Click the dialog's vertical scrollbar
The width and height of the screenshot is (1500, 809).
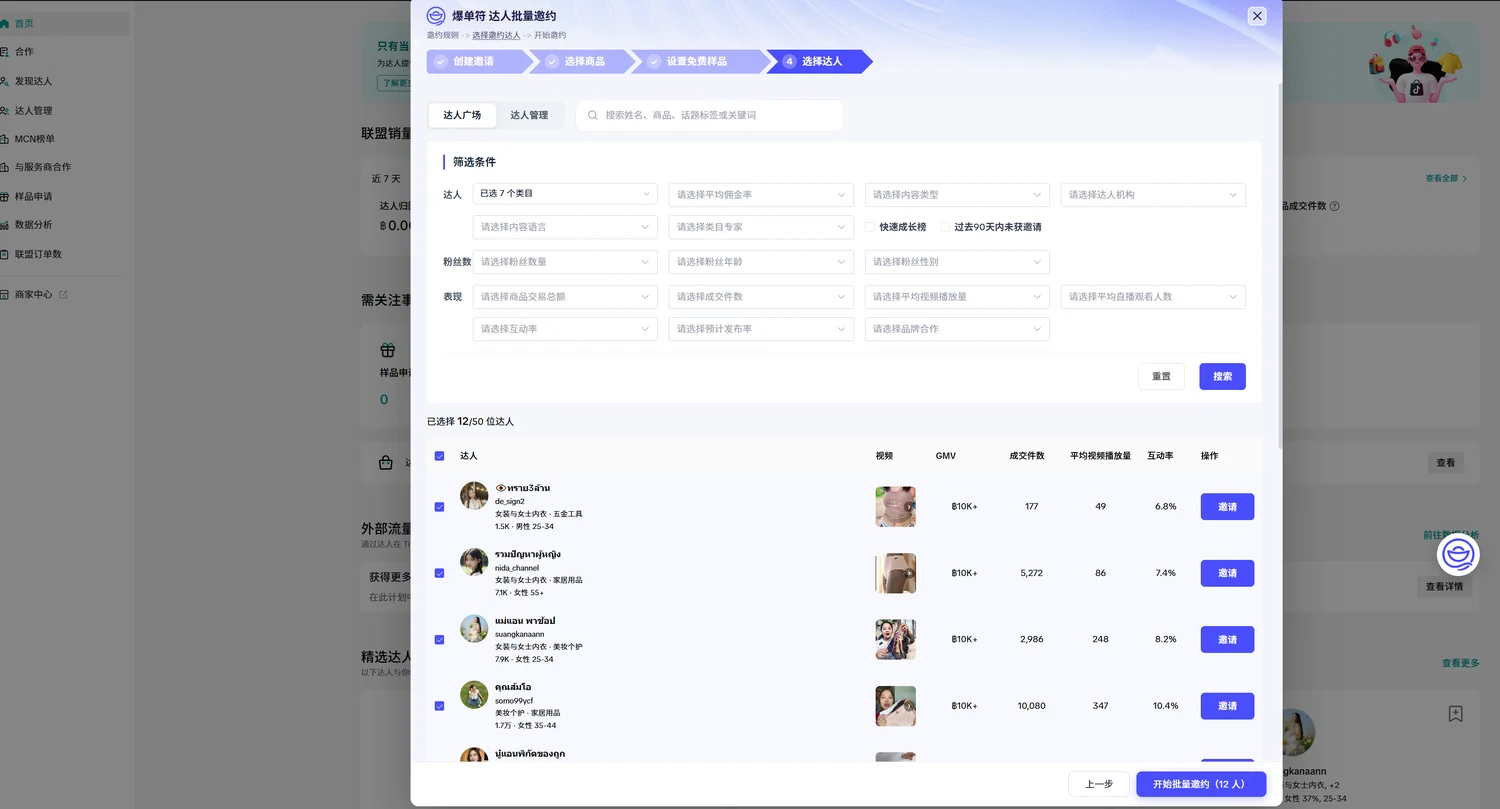coord(1282,265)
